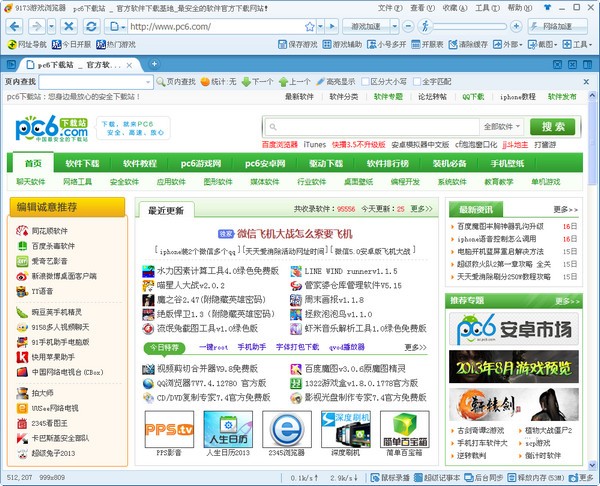Click the green 搜索 button
Viewport: 600px width, 486px height.
tap(553, 127)
